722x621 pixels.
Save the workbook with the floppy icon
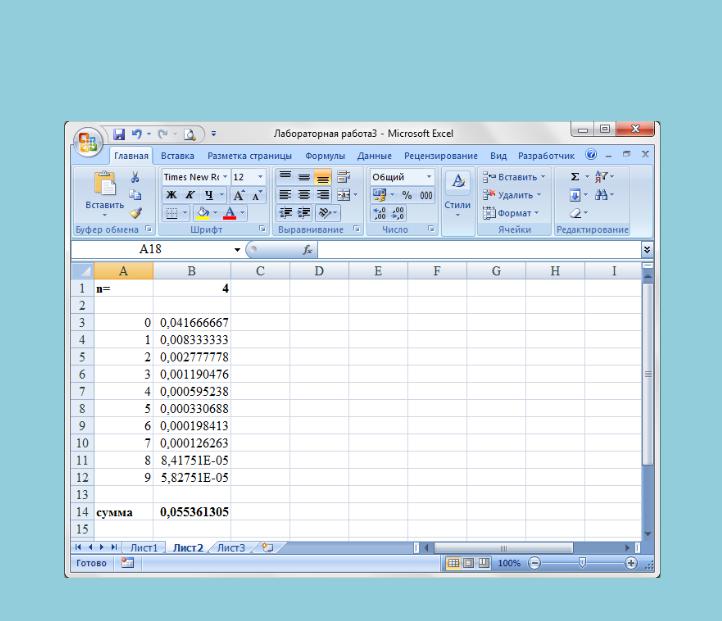pyautogui.click(x=119, y=134)
